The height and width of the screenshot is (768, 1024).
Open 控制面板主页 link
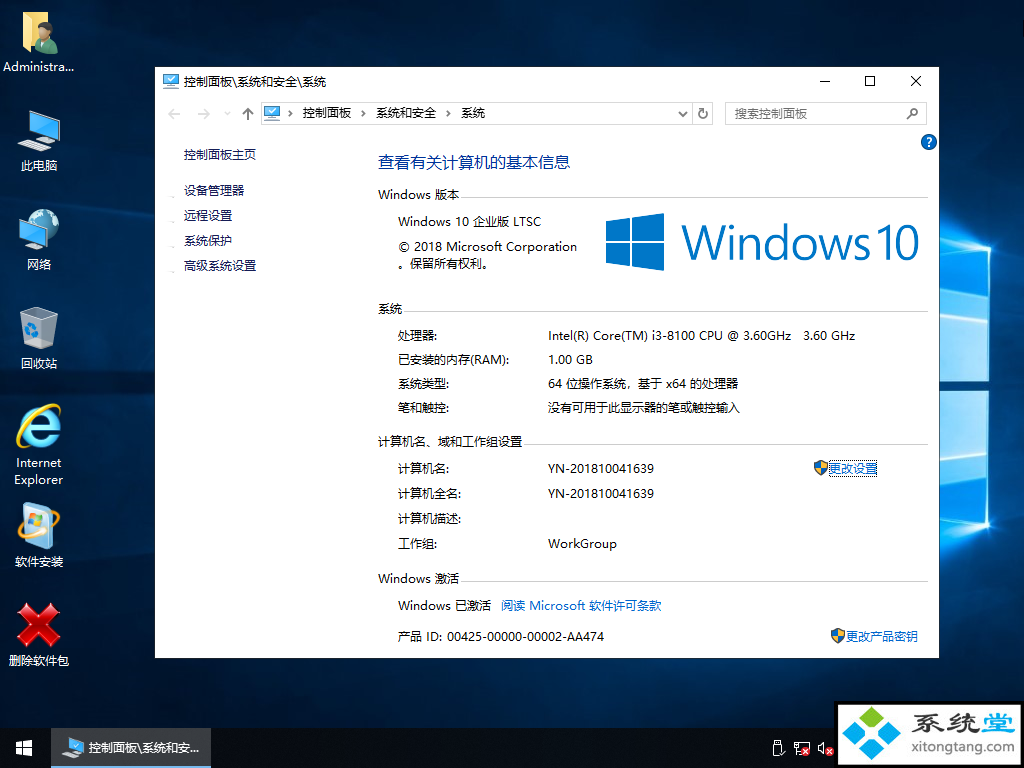click(219, 155)
